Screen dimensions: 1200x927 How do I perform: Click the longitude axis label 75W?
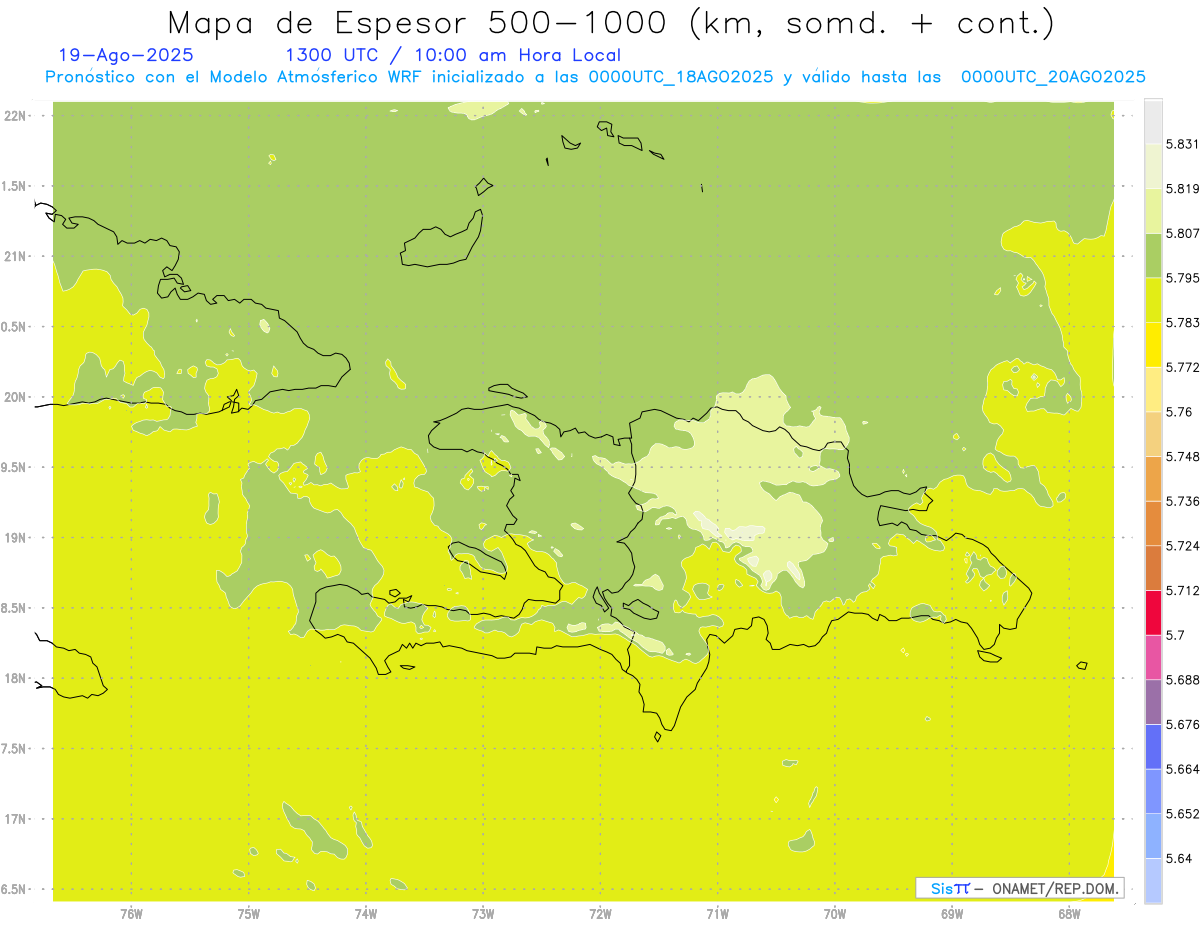[248, 913]
